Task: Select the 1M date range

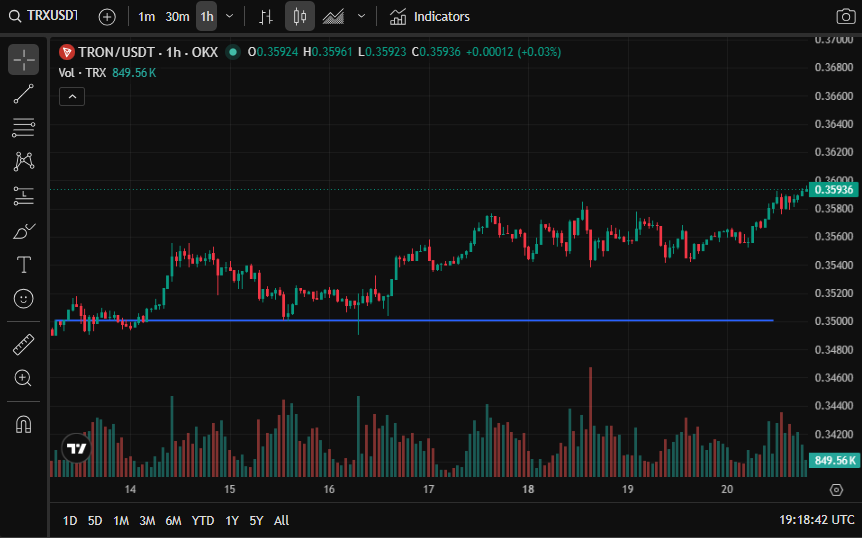Action: click(x=121, y=520)
